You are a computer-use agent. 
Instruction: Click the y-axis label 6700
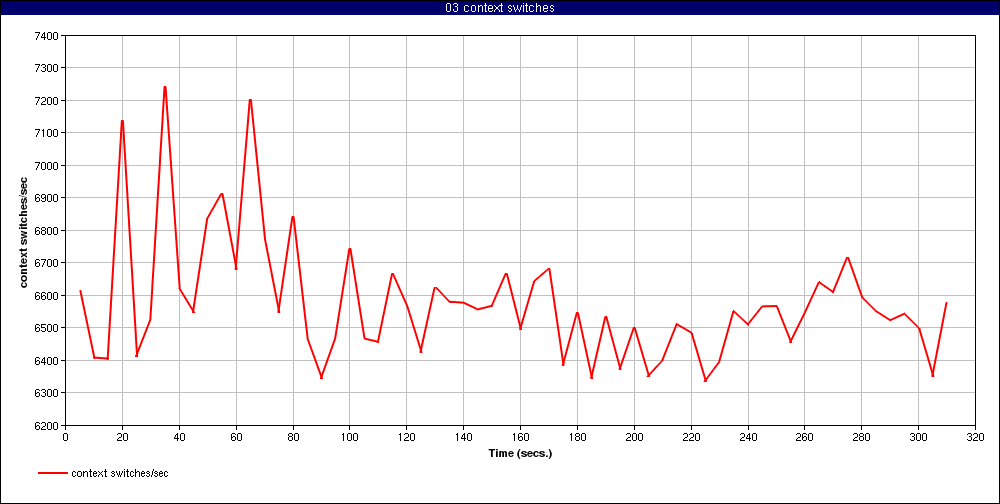pos(48,263)
